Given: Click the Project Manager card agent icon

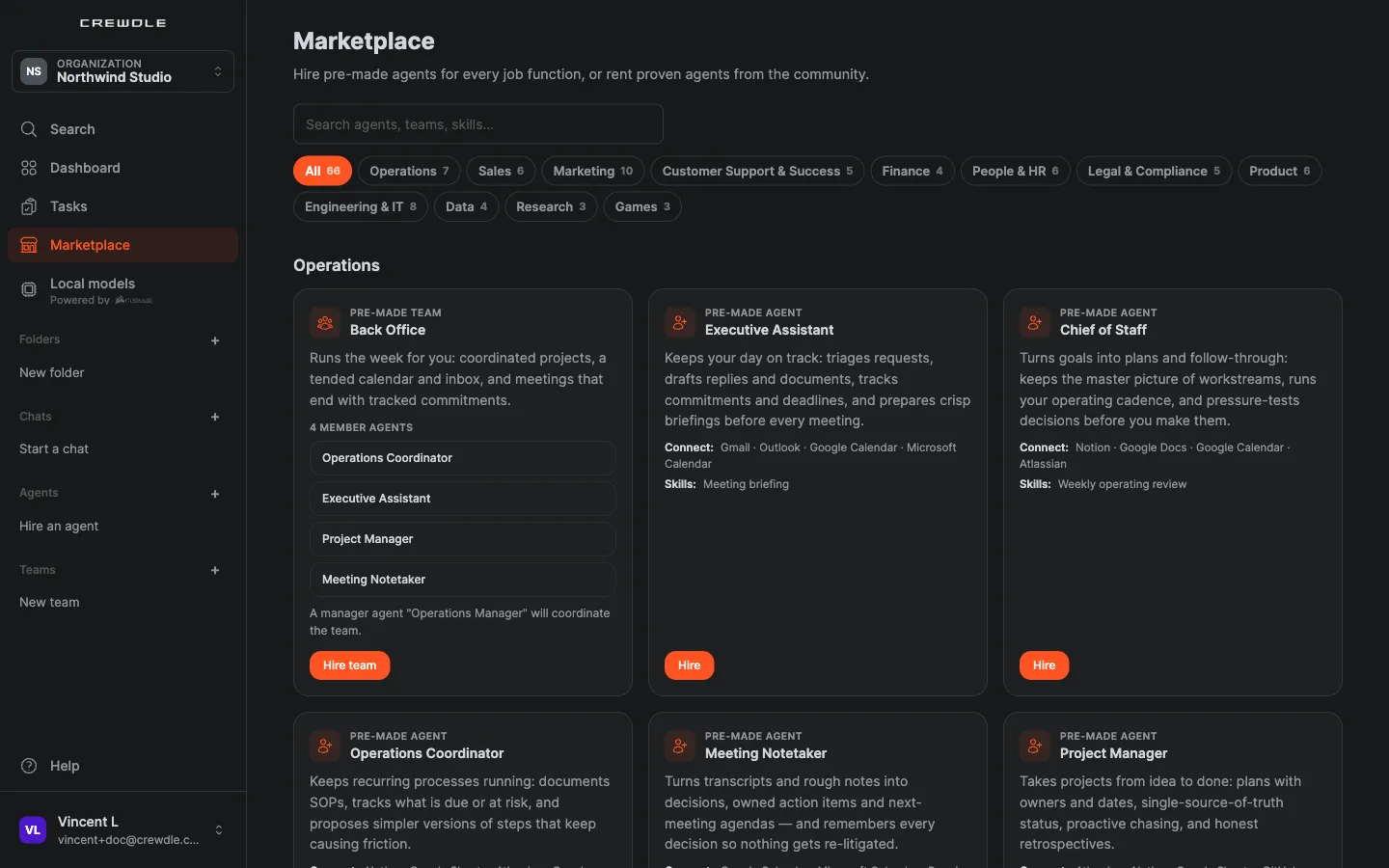Looking at the screenshot, I should (x=1035, y=746).
